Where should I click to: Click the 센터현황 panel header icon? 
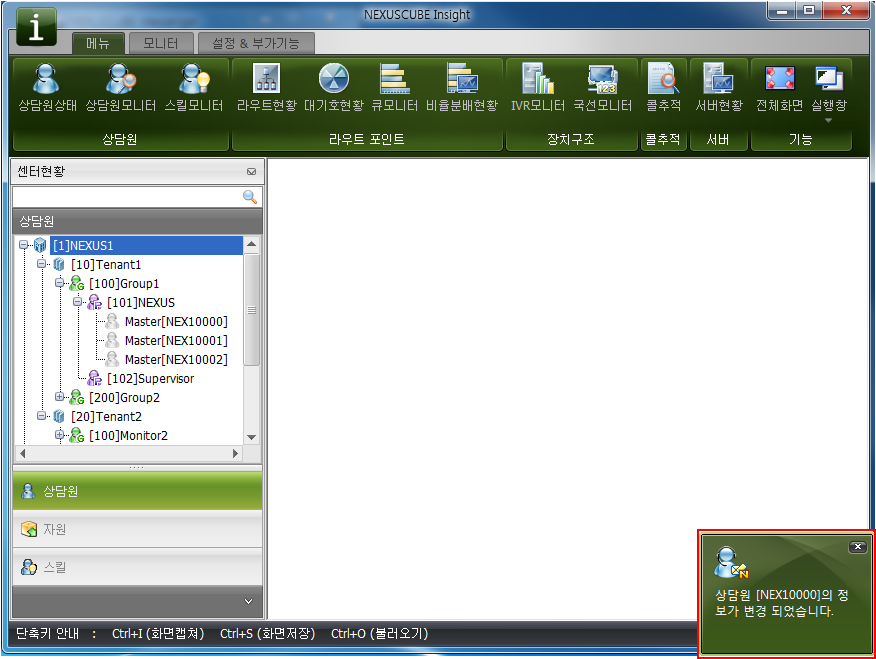[x=251, y=171]
